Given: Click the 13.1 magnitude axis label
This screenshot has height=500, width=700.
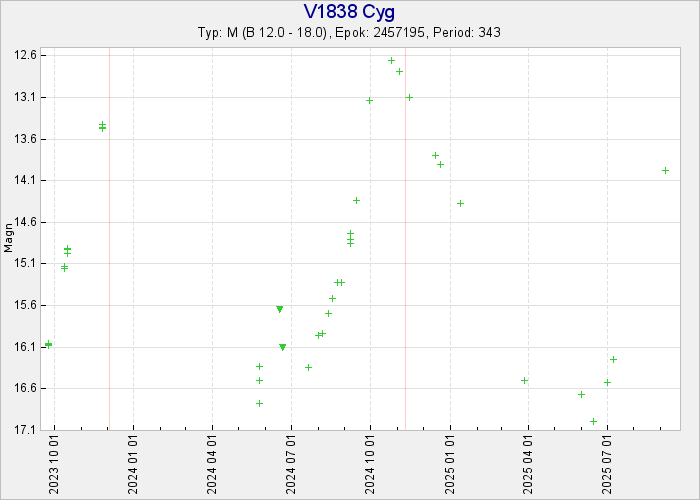Looking at the screenshot, I should [x=25, y=97].
